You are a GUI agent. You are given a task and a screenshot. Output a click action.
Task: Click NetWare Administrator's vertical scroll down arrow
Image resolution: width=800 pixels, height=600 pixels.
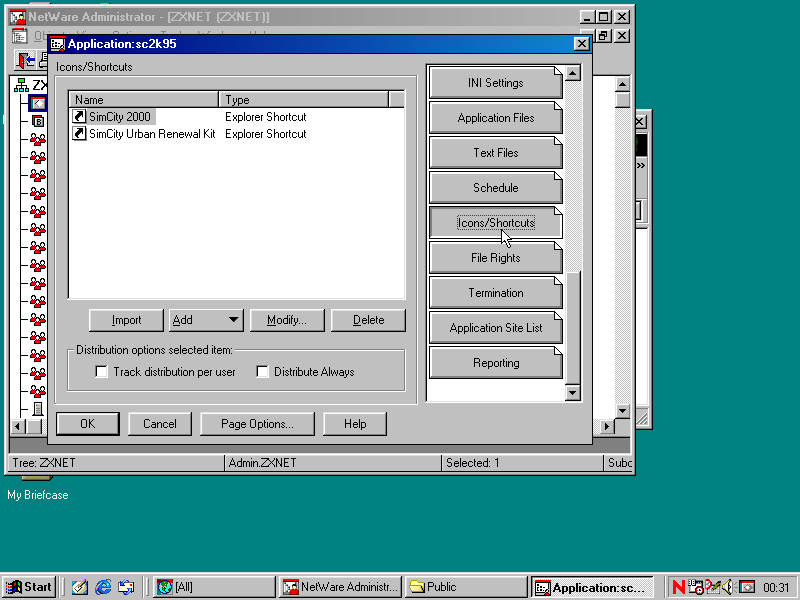tap(622, 410)
